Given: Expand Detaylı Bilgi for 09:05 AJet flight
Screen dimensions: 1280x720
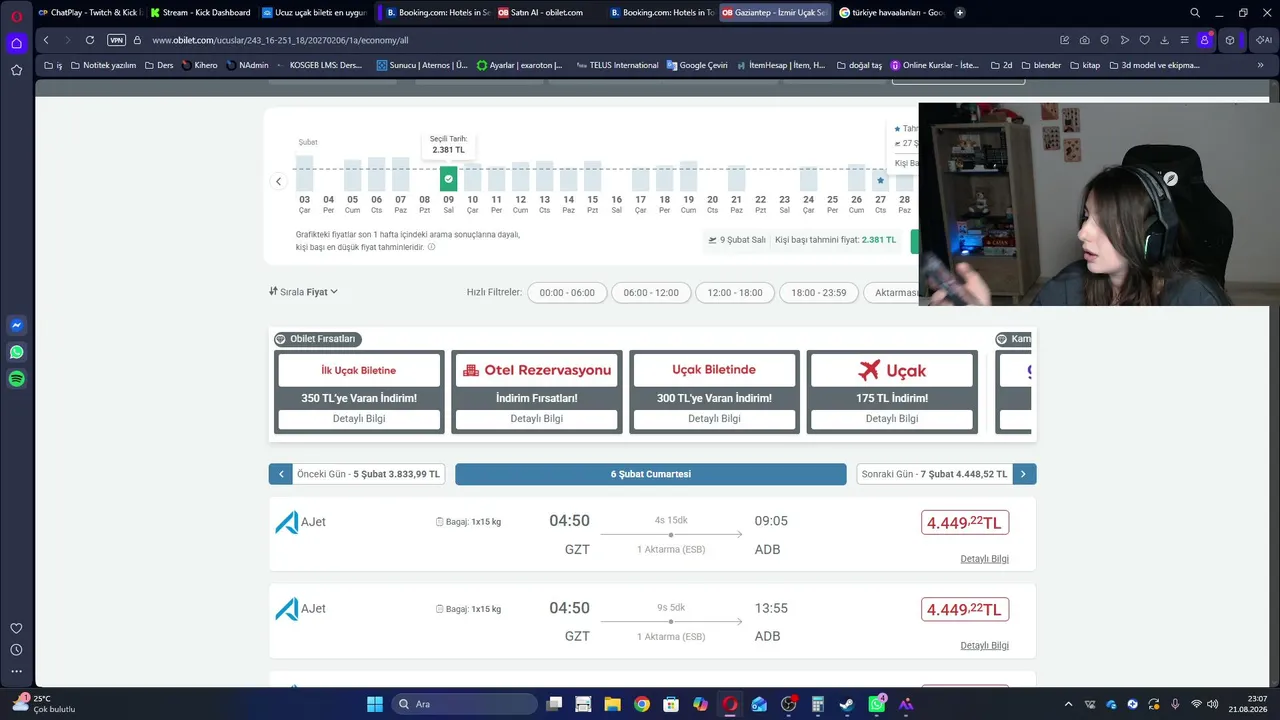Looking at the screenshot, I should tap(984, 559).
